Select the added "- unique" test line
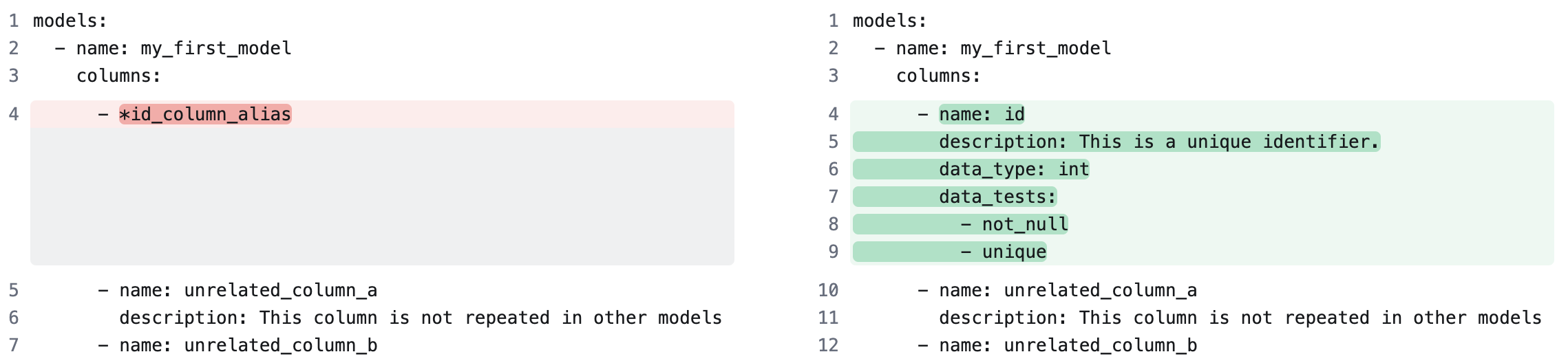This screenshot has height=363, width=1568. pyautogui.click(x=1004, y=252)
